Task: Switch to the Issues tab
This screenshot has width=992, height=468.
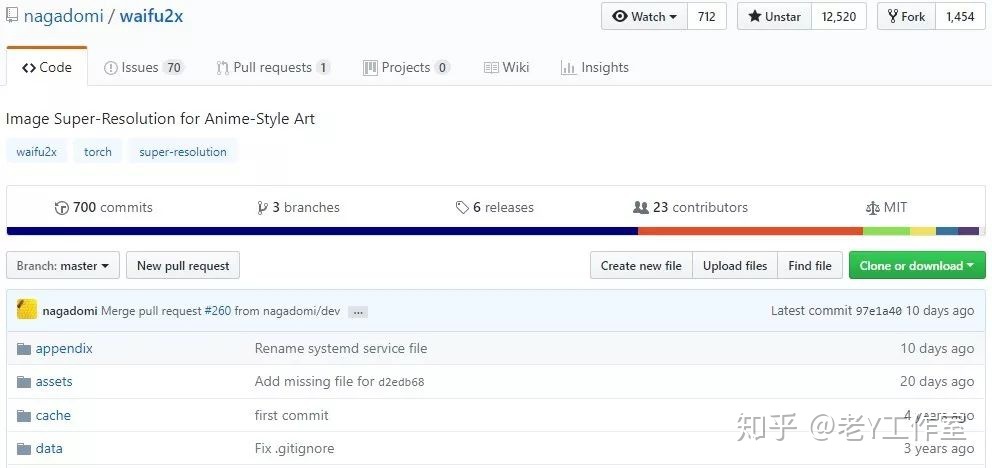Action: pyautogui.click(x=144, y=68)
